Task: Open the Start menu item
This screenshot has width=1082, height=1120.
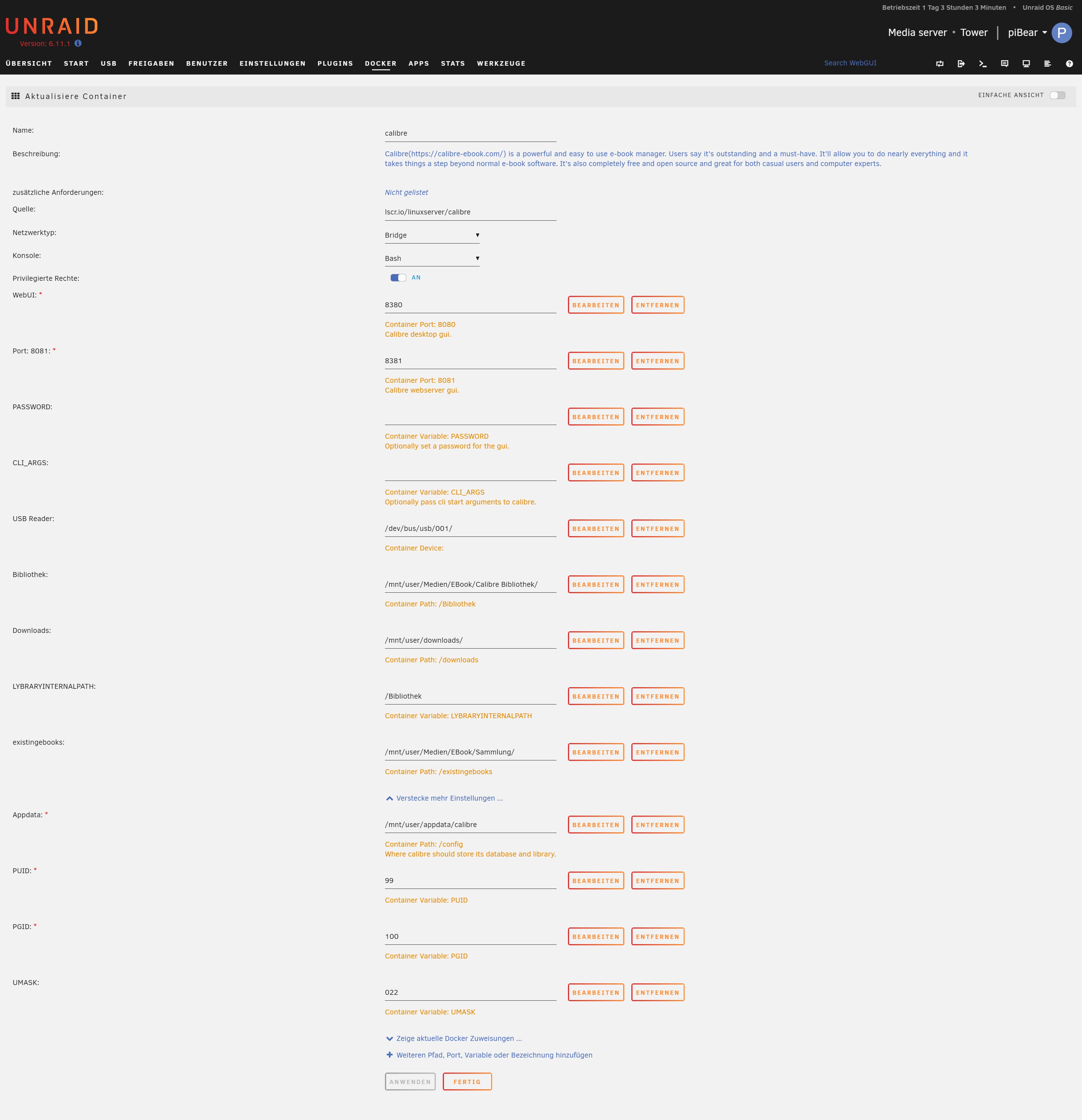Action: point(76,63)
